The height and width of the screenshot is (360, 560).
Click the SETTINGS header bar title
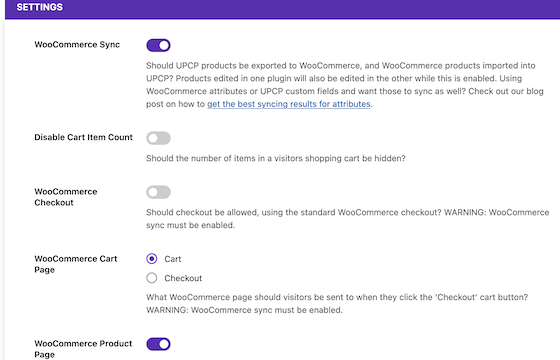coord(40,7)
